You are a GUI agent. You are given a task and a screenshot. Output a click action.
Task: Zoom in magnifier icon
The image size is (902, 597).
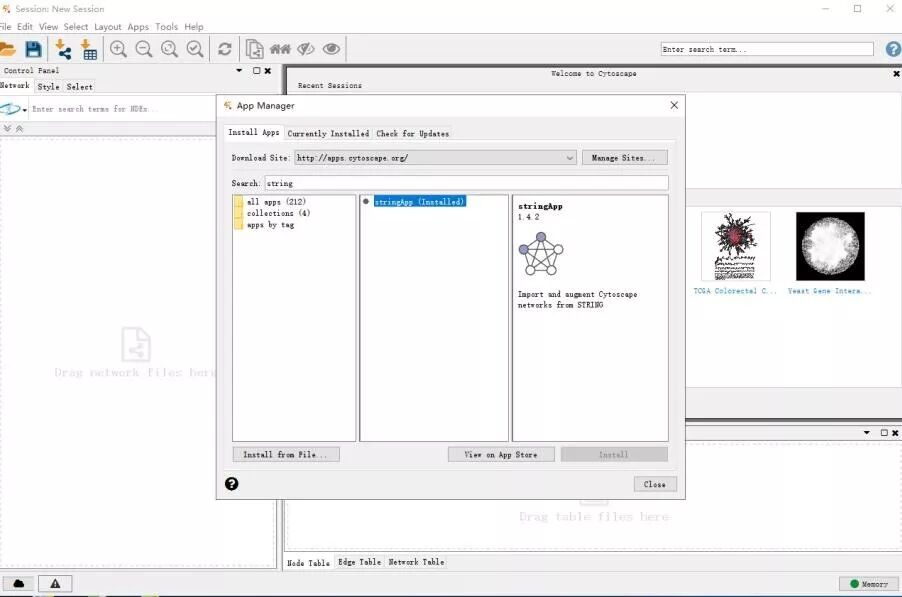(x=119, y=49)
